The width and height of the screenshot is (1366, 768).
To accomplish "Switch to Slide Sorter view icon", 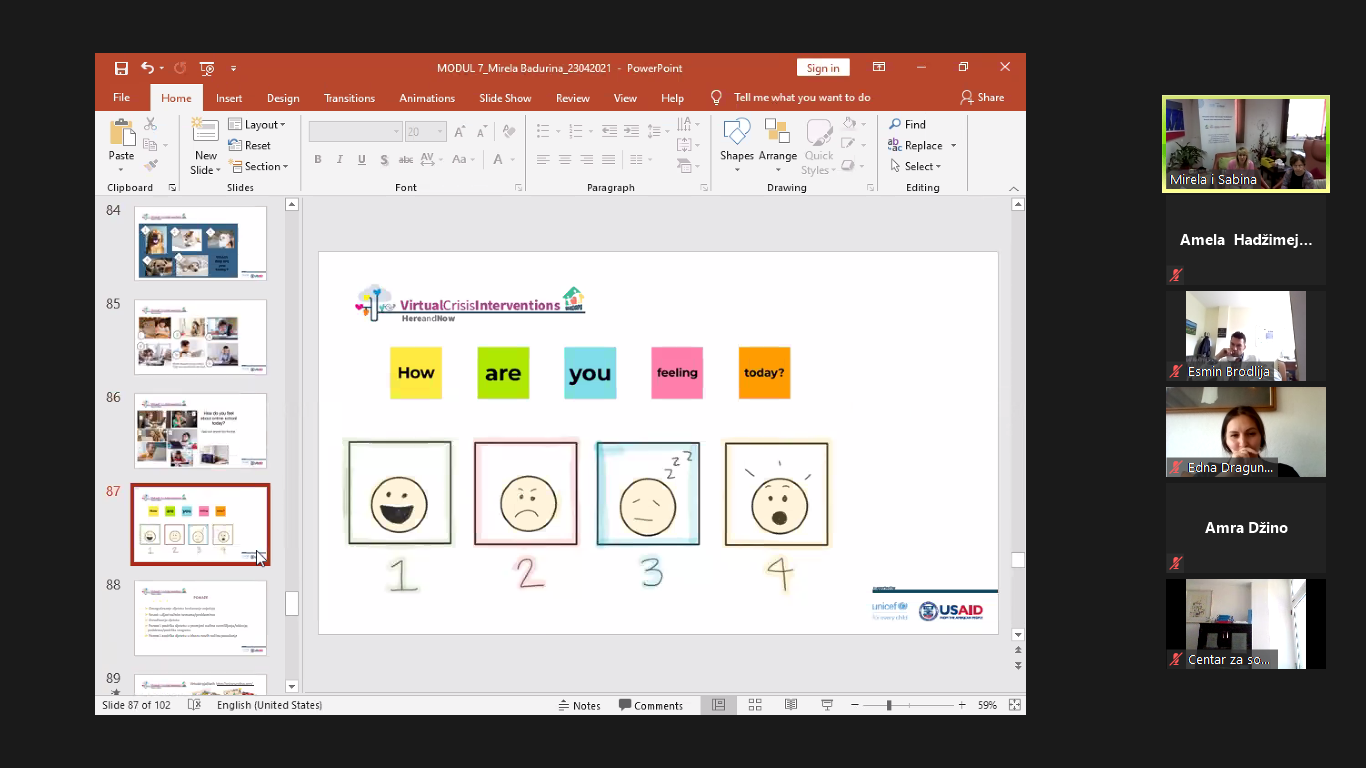I will 755,705.
